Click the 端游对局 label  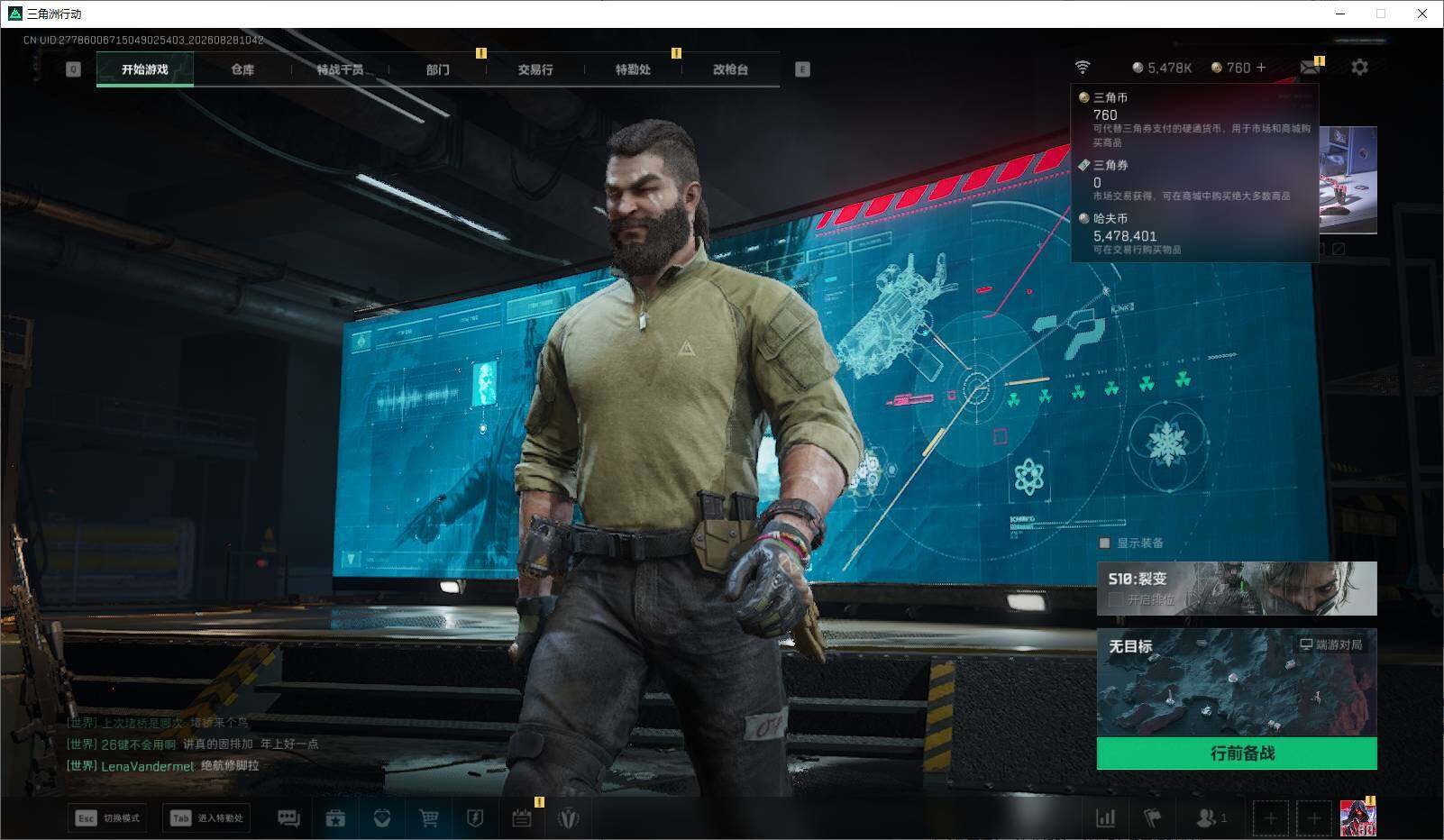click(x=1330, y=644)
